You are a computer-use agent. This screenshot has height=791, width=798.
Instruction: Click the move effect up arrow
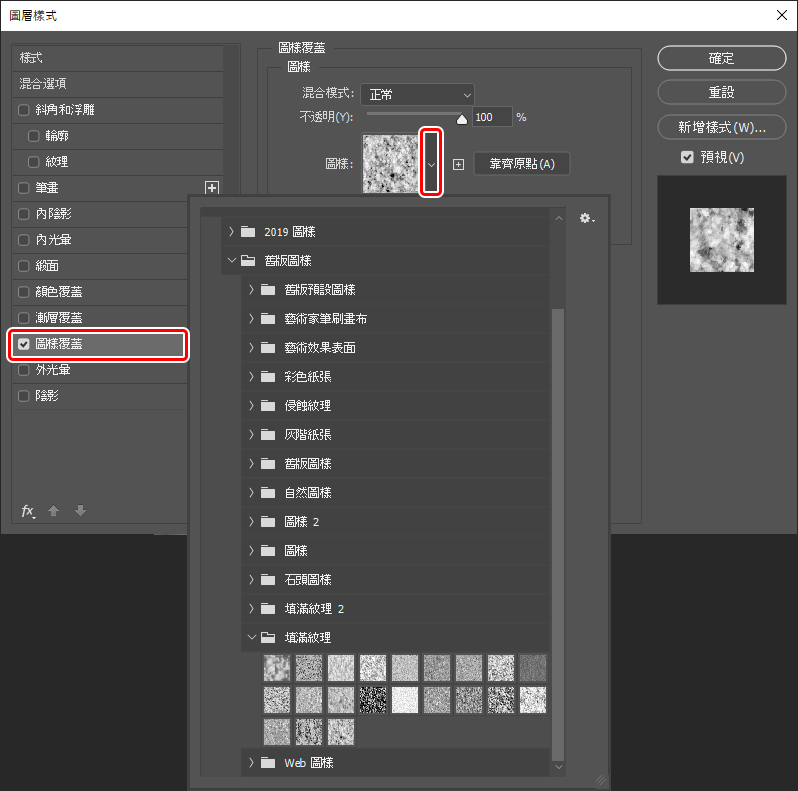(54, 511)
